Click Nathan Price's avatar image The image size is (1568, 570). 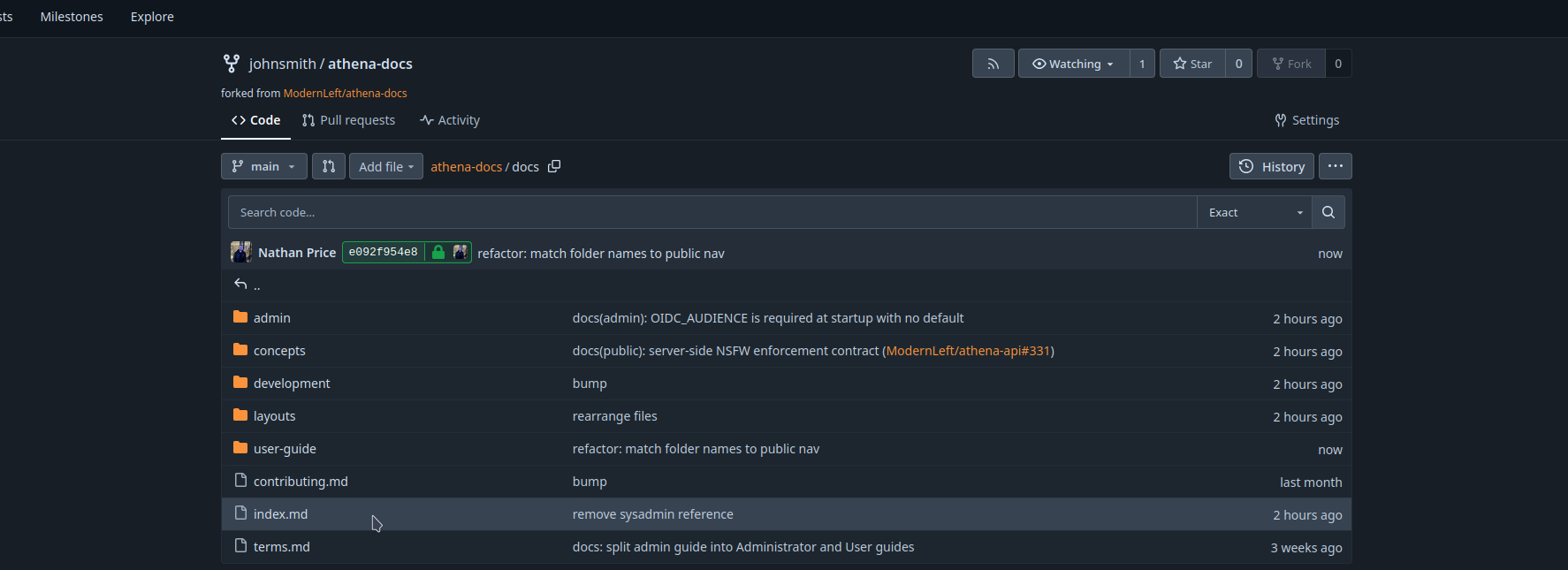pyautogui.click(x=241, y=252)
